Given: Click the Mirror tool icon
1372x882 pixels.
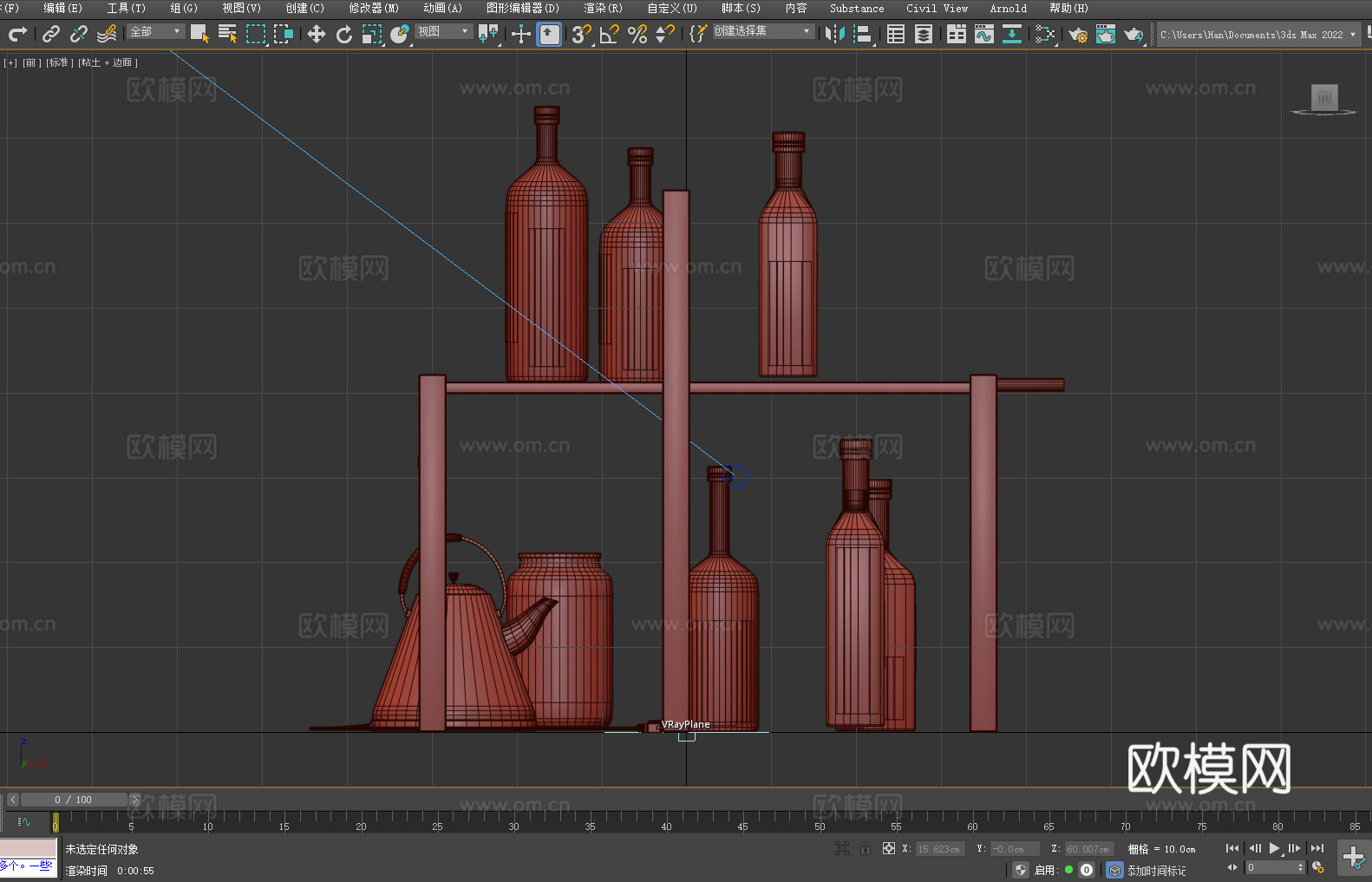Looking at the screenshot, I should [835, 34].
